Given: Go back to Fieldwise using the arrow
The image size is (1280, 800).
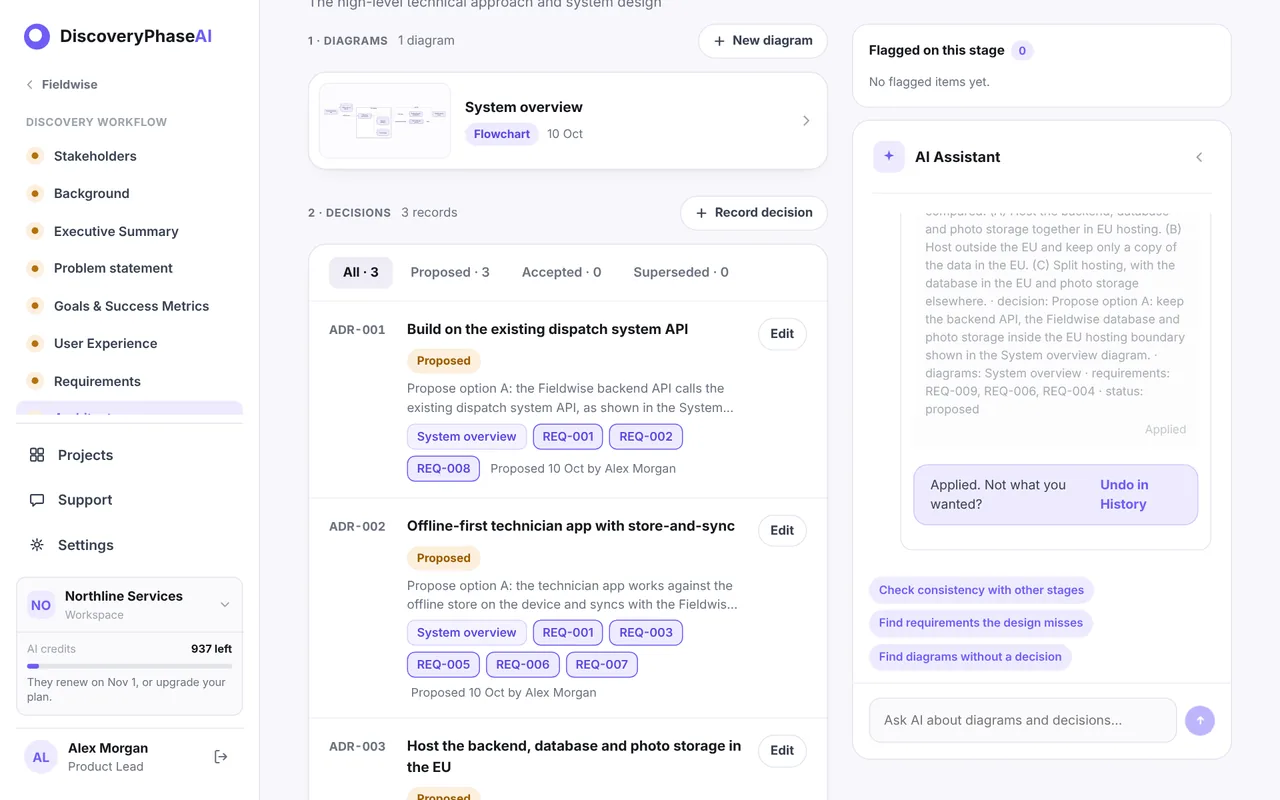Looking at the screenshot, I should 30,85.
